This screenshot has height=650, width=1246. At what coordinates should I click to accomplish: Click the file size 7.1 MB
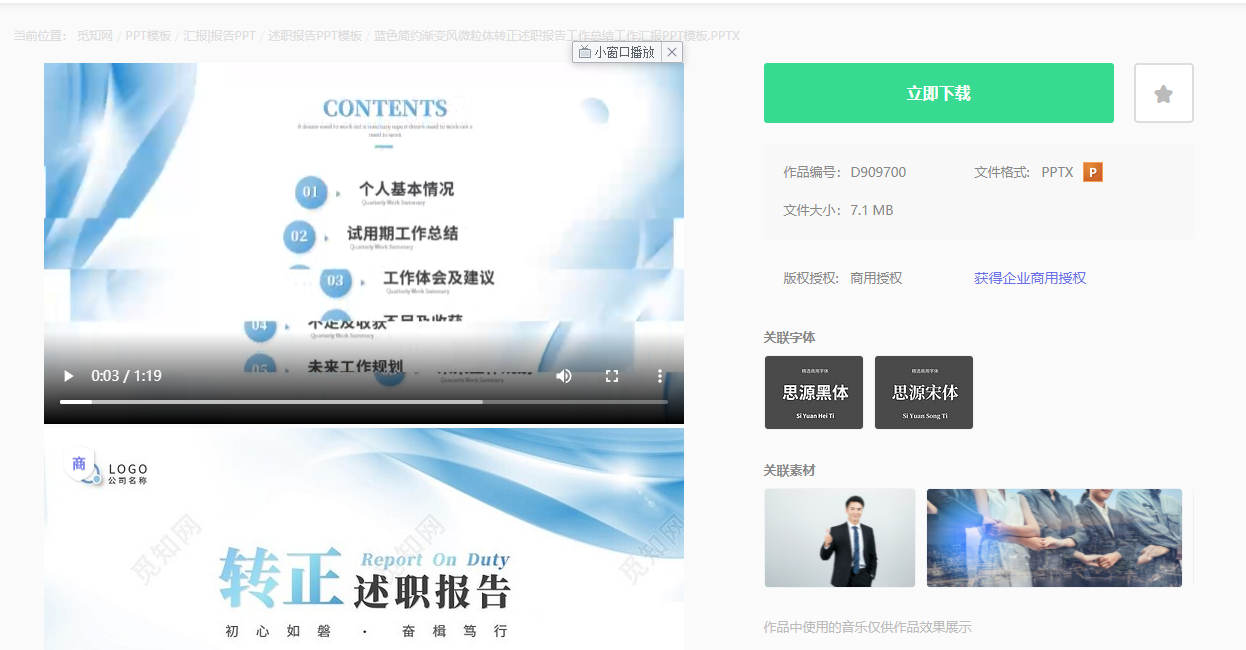pos(872,210)
